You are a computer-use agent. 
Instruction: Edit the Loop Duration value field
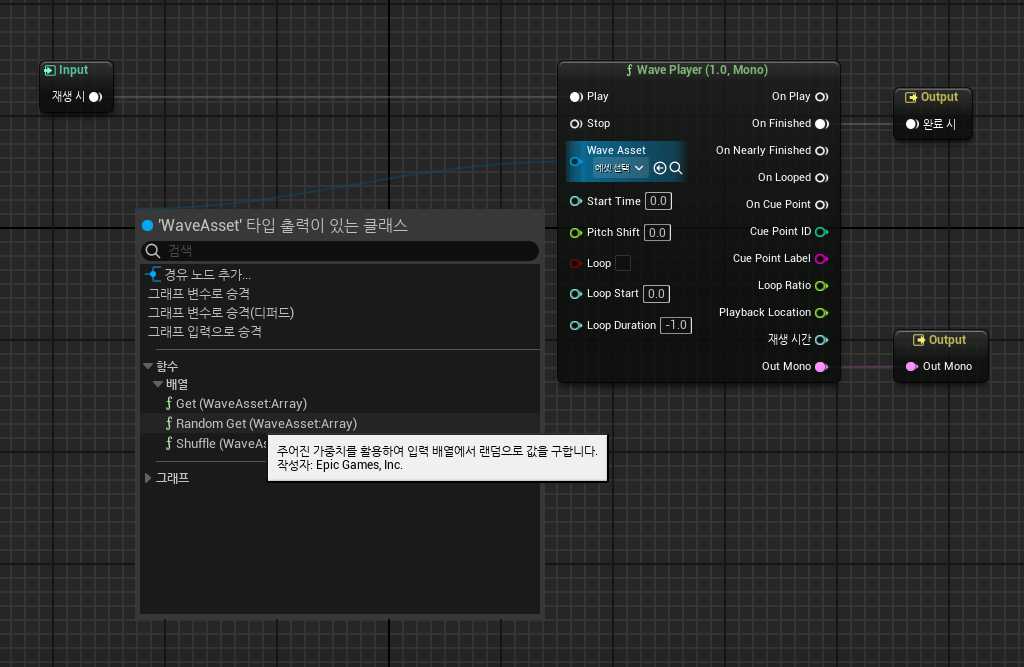point(676,325)
